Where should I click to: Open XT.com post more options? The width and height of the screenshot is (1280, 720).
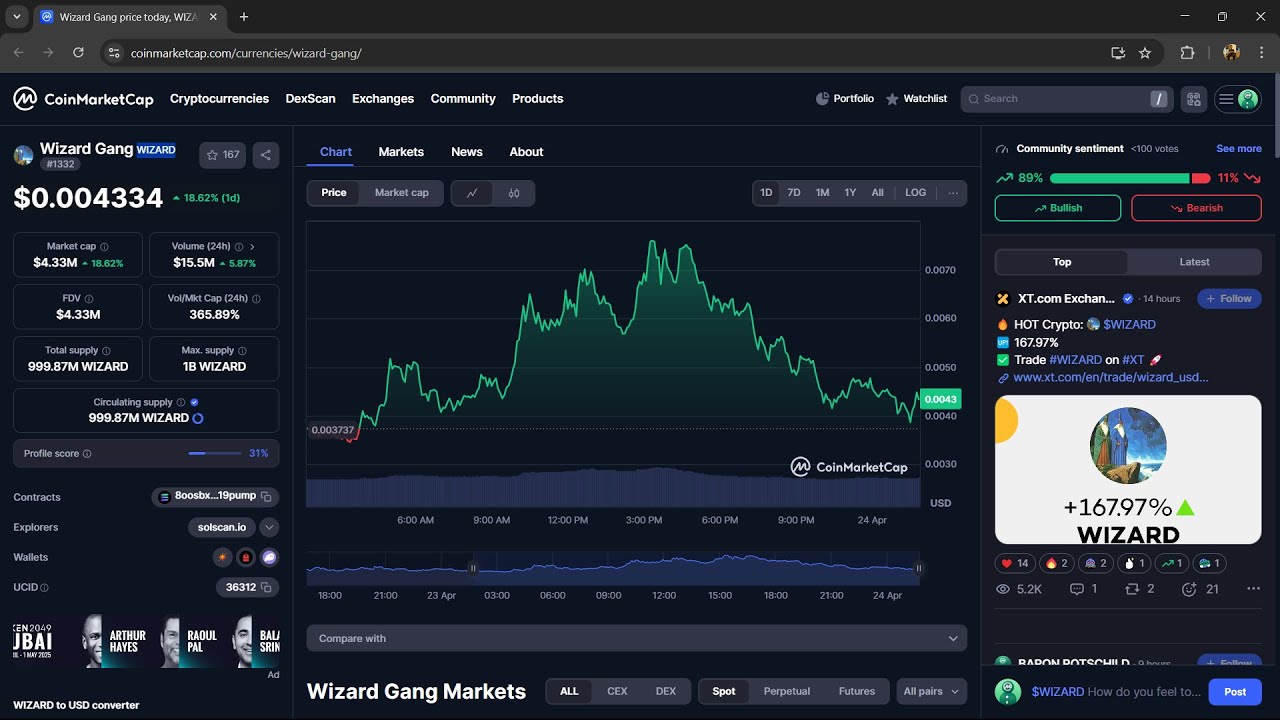pos(1253,589)
